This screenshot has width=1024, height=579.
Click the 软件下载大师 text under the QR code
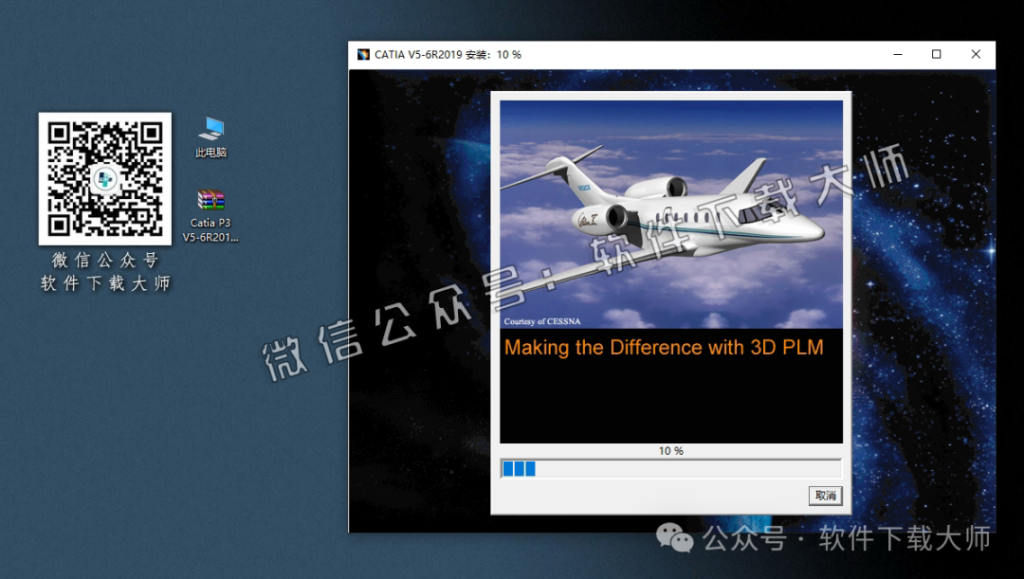click(103, 282)
